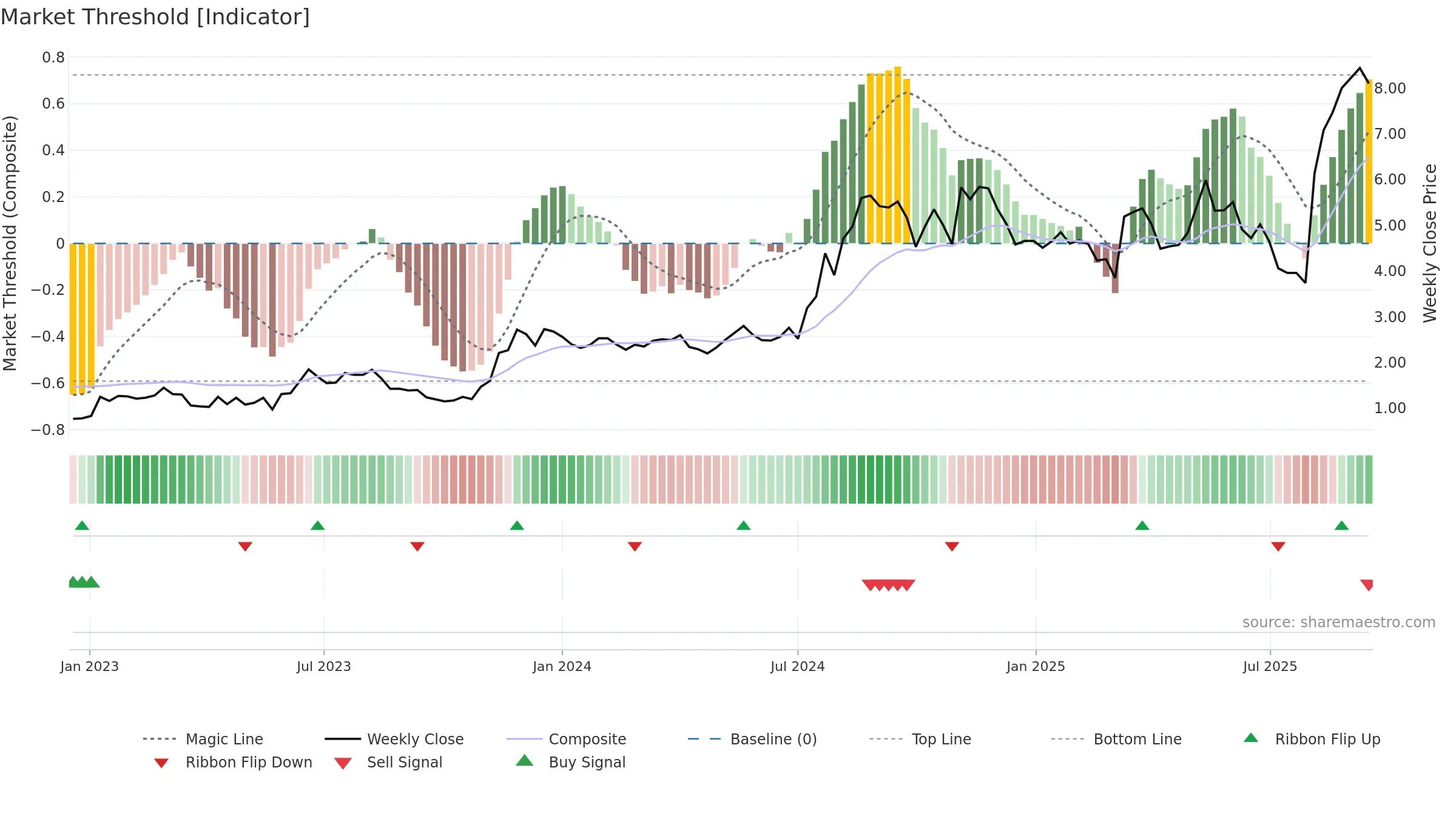The width and height of the screenshot is (1456, 819).
Task: Toggle the Magic Line legend entry
Action: click(x=203, y=739)
